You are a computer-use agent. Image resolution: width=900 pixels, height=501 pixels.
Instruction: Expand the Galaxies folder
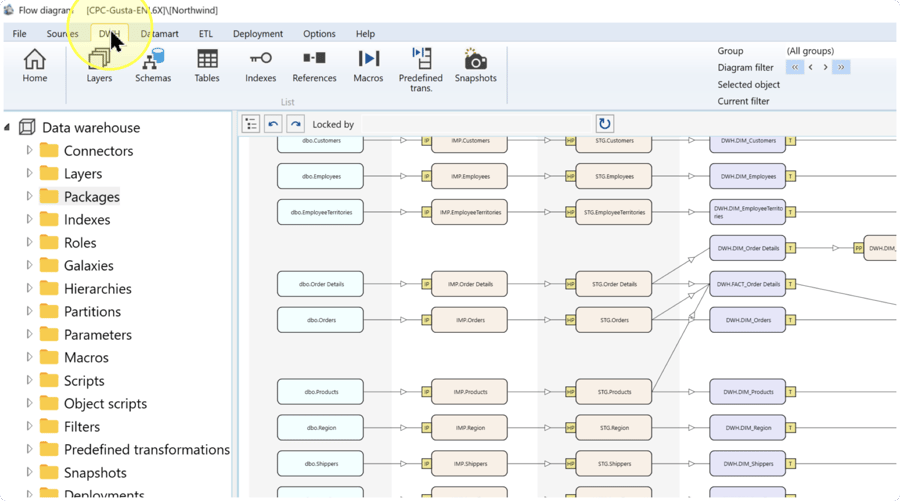(x=29, y=265)
